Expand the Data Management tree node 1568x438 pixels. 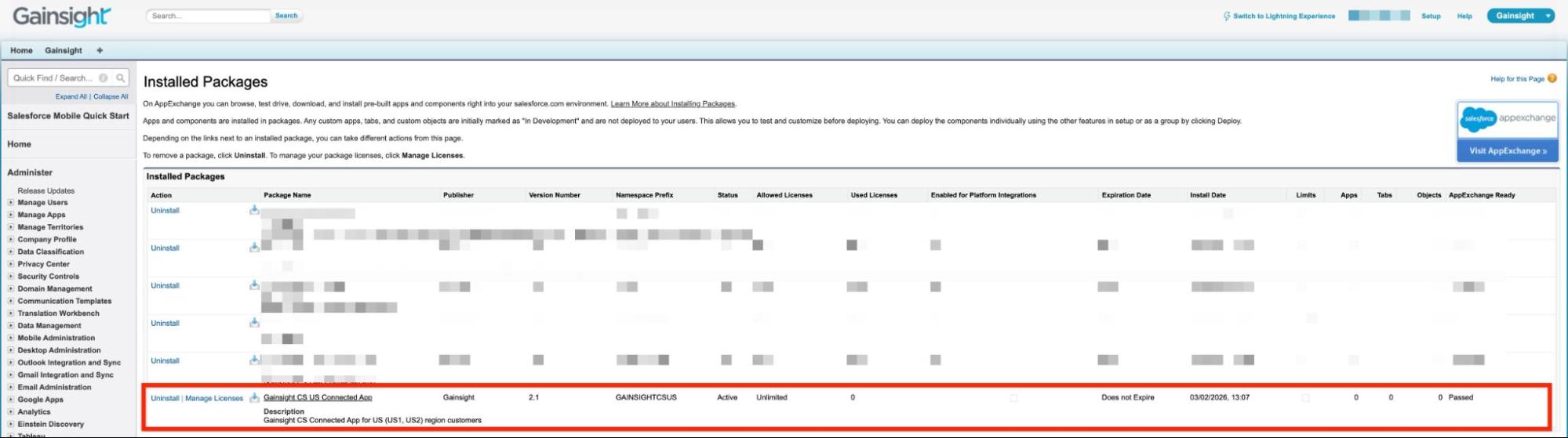(x=11, y=325)
